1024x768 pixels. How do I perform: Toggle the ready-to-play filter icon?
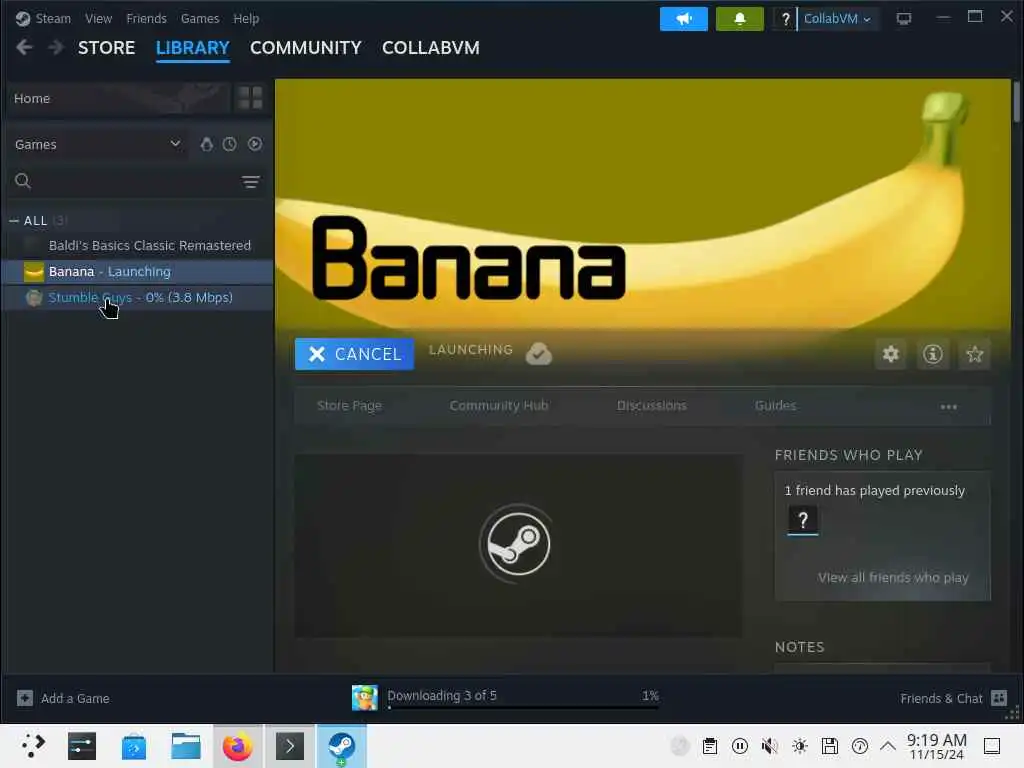point(255,144)
